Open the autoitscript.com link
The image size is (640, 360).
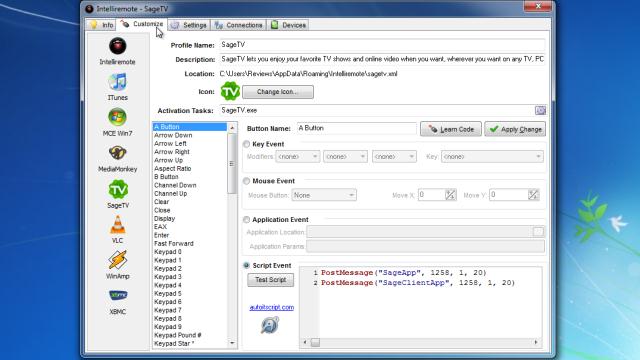271,307
